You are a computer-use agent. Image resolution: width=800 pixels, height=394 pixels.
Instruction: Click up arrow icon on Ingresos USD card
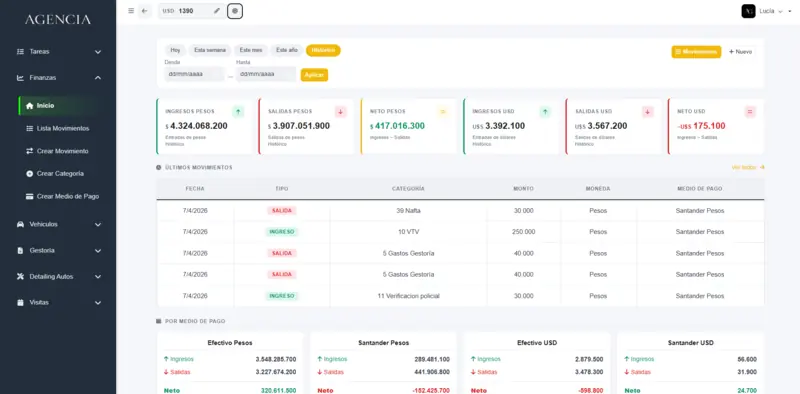tap(545, 112)
